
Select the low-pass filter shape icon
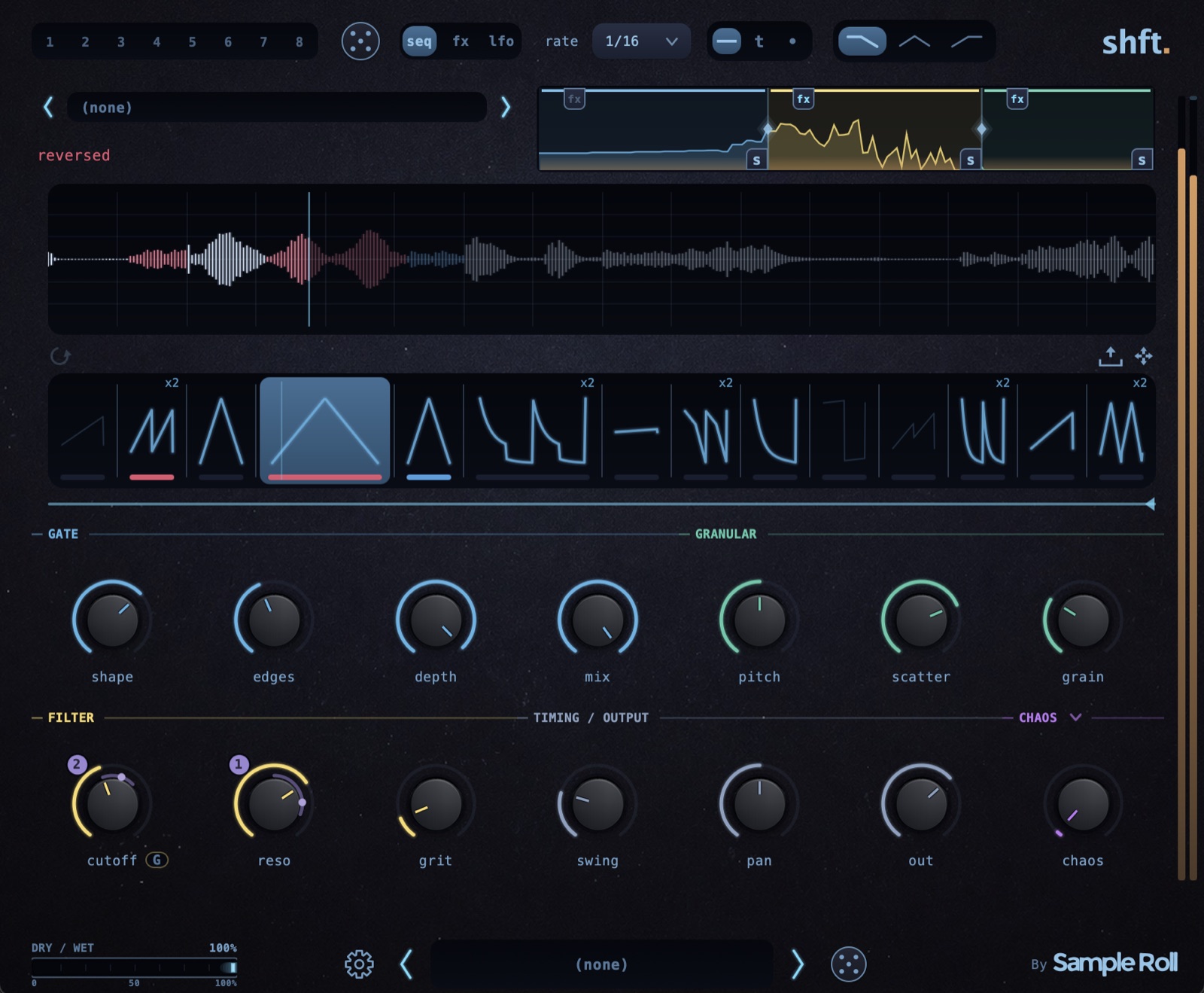click(862, 41)
